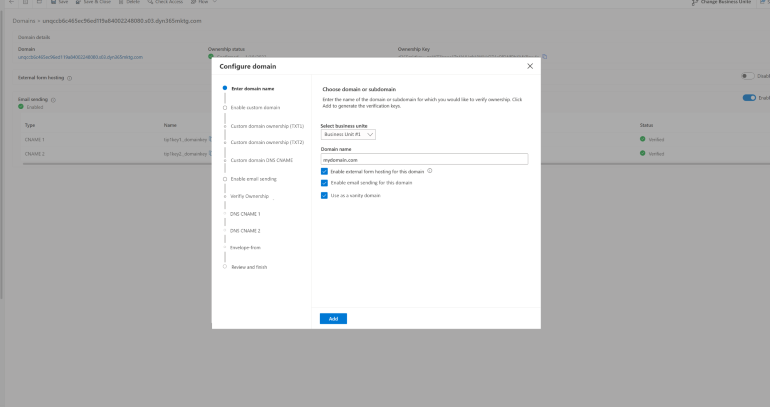Screen dimensions: 770x407
Task: Click the Status column header
Action: pyautogui.click(x=646, y=125)
